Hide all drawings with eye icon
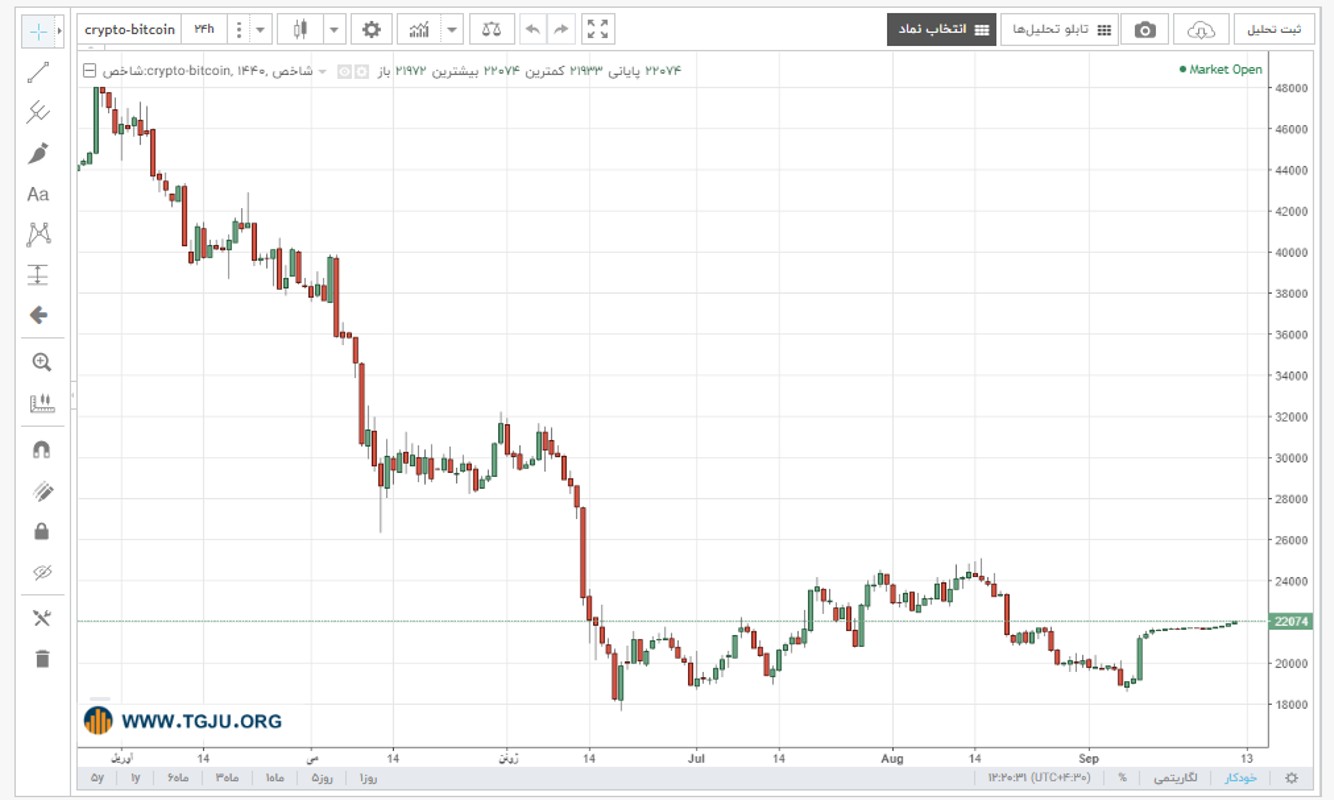Image resolution: width=1334 pixels, height=800 pixels. (41, 572)
